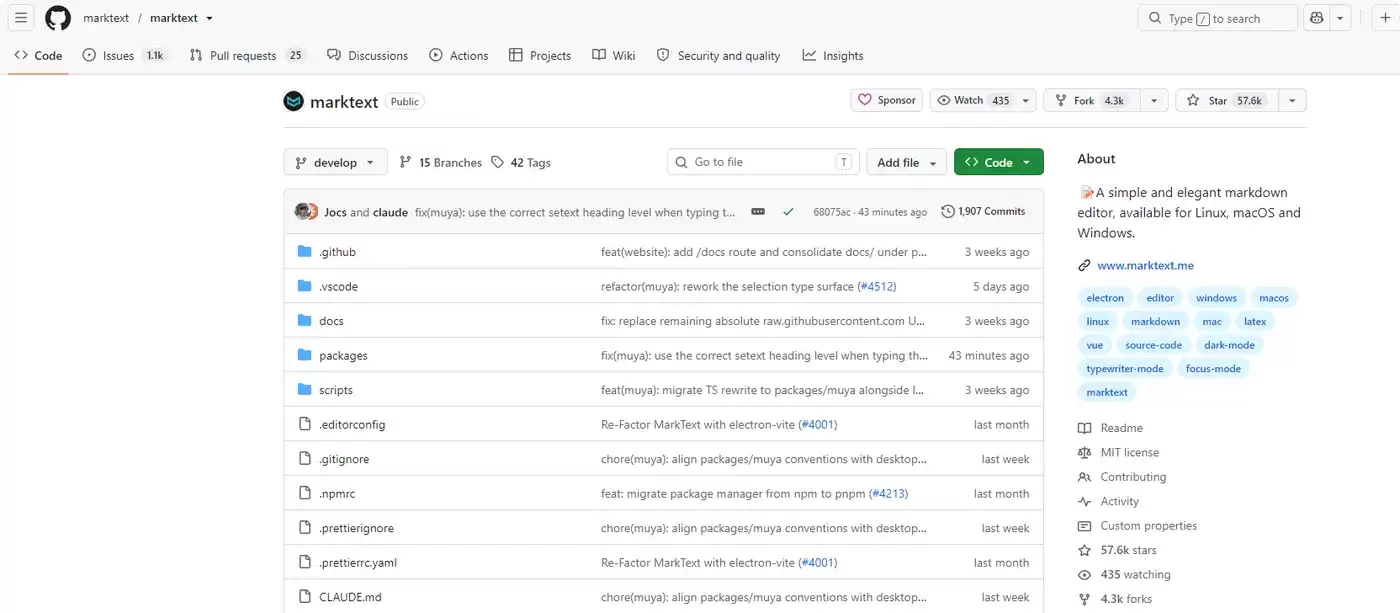Click the Sponsor heart button
Screen dimensions: 1400x613
click(x=887, y=100)
